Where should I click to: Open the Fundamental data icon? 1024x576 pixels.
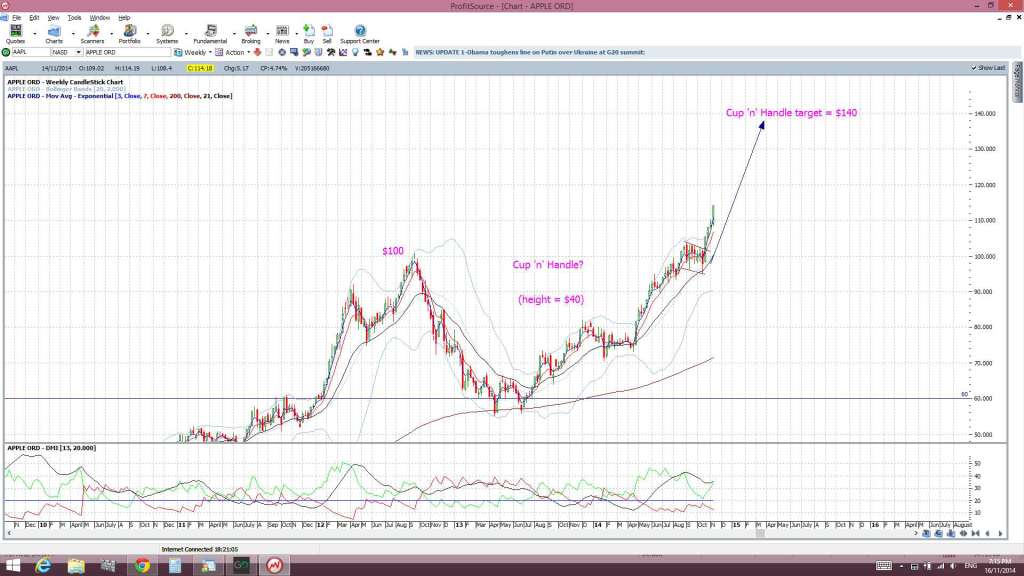[210, 34]
